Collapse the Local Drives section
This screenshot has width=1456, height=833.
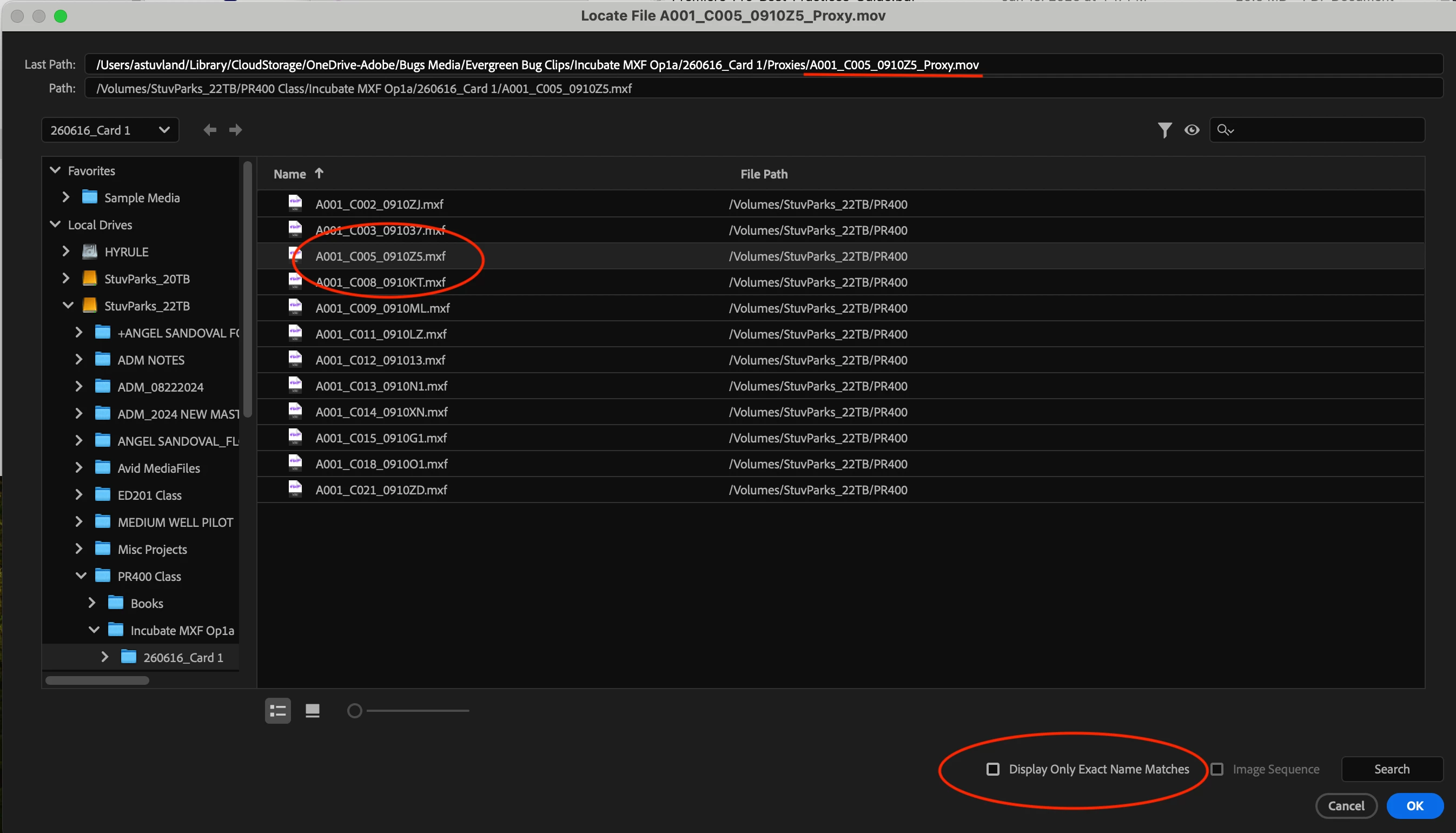56,224
